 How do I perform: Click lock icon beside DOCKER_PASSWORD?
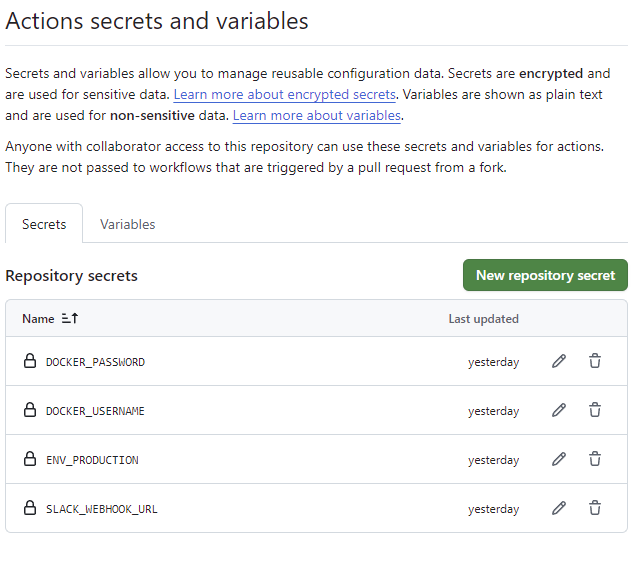coord(30,361)
